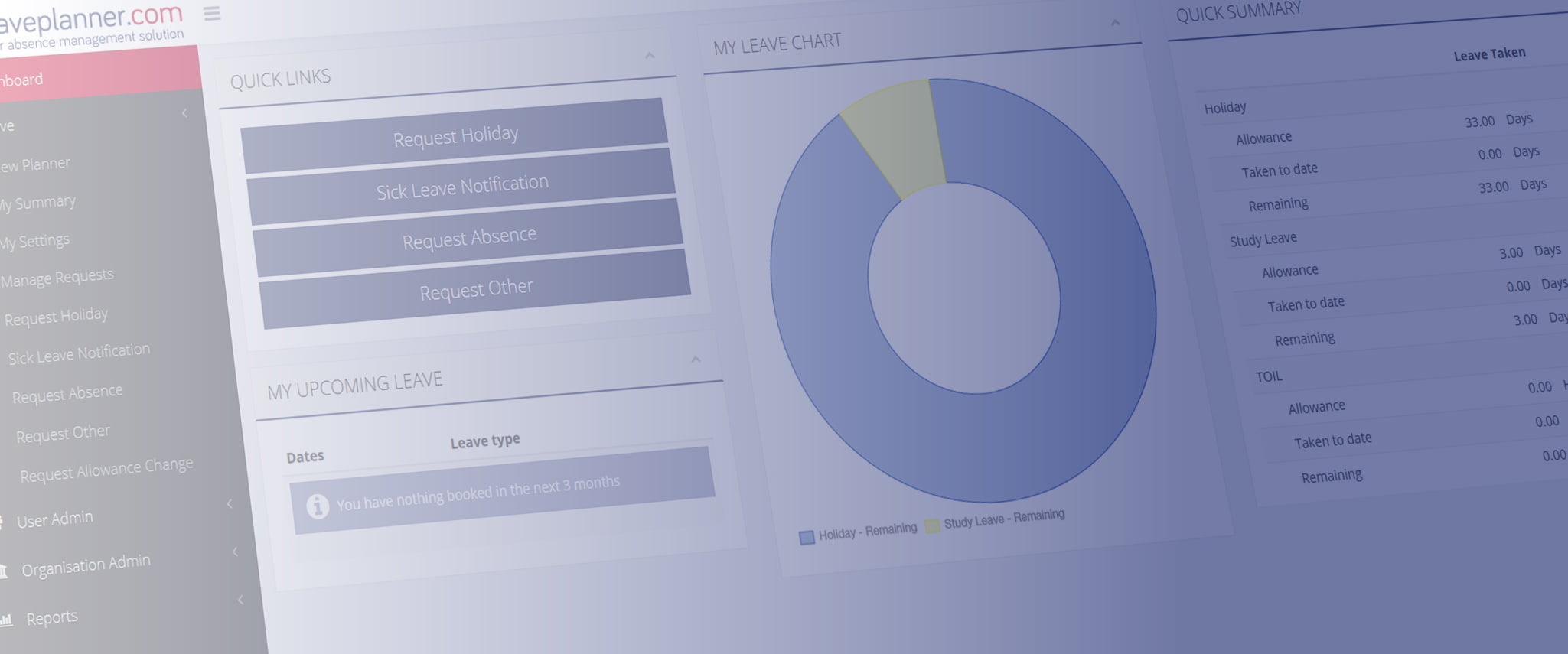Click Request Allowance Change in the sidebar

(106, 469)
